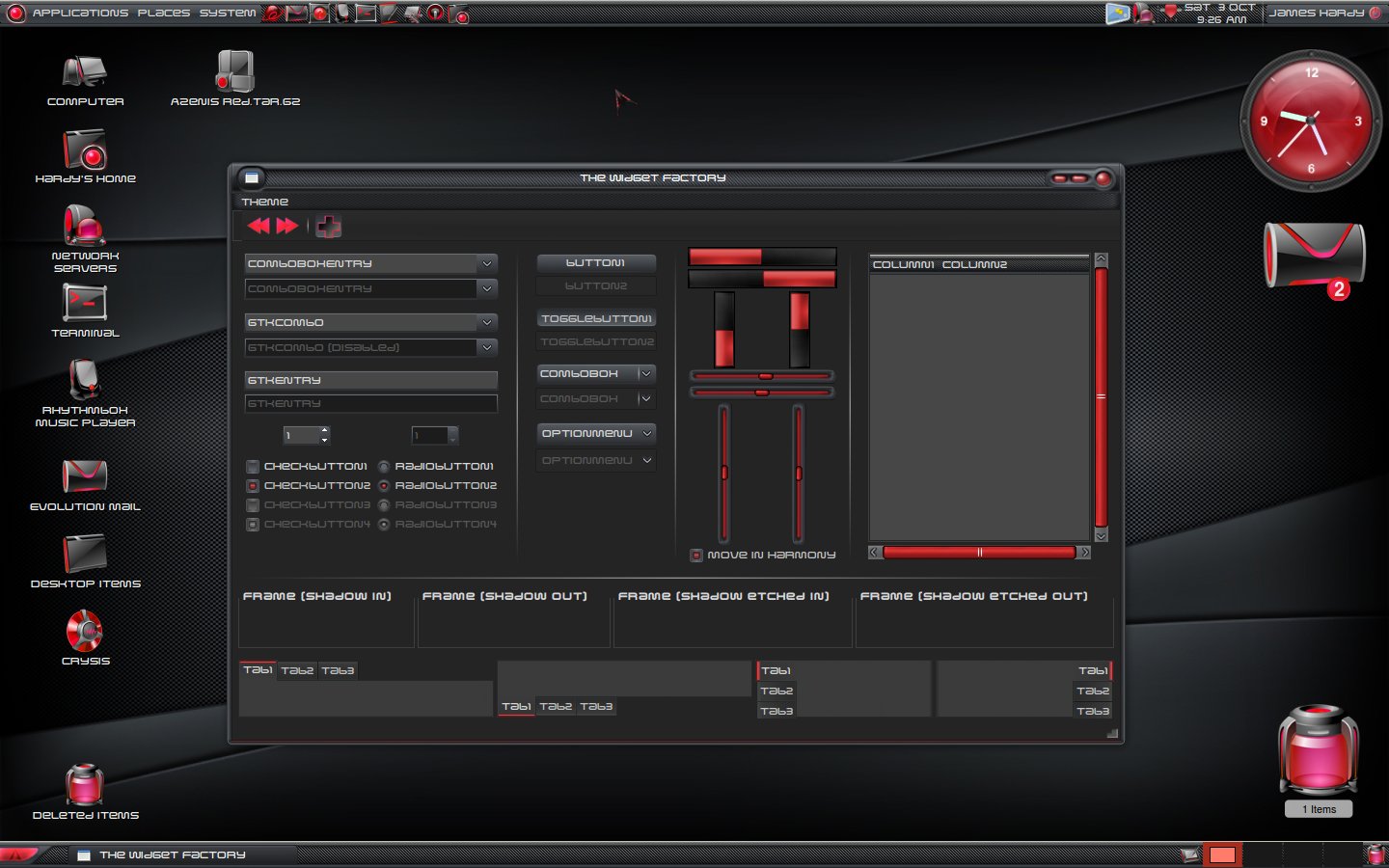Click the fast-forward arrows in Theme toolbar
This screenshot has height=868, width=1389.
tap(287, 226)
